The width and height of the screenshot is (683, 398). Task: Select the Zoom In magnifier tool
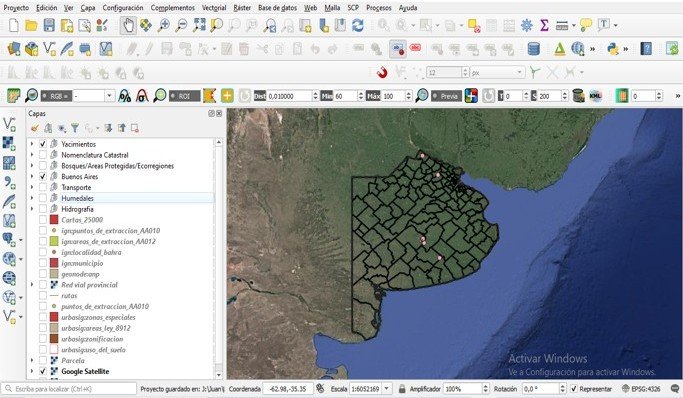click(163, 25)
